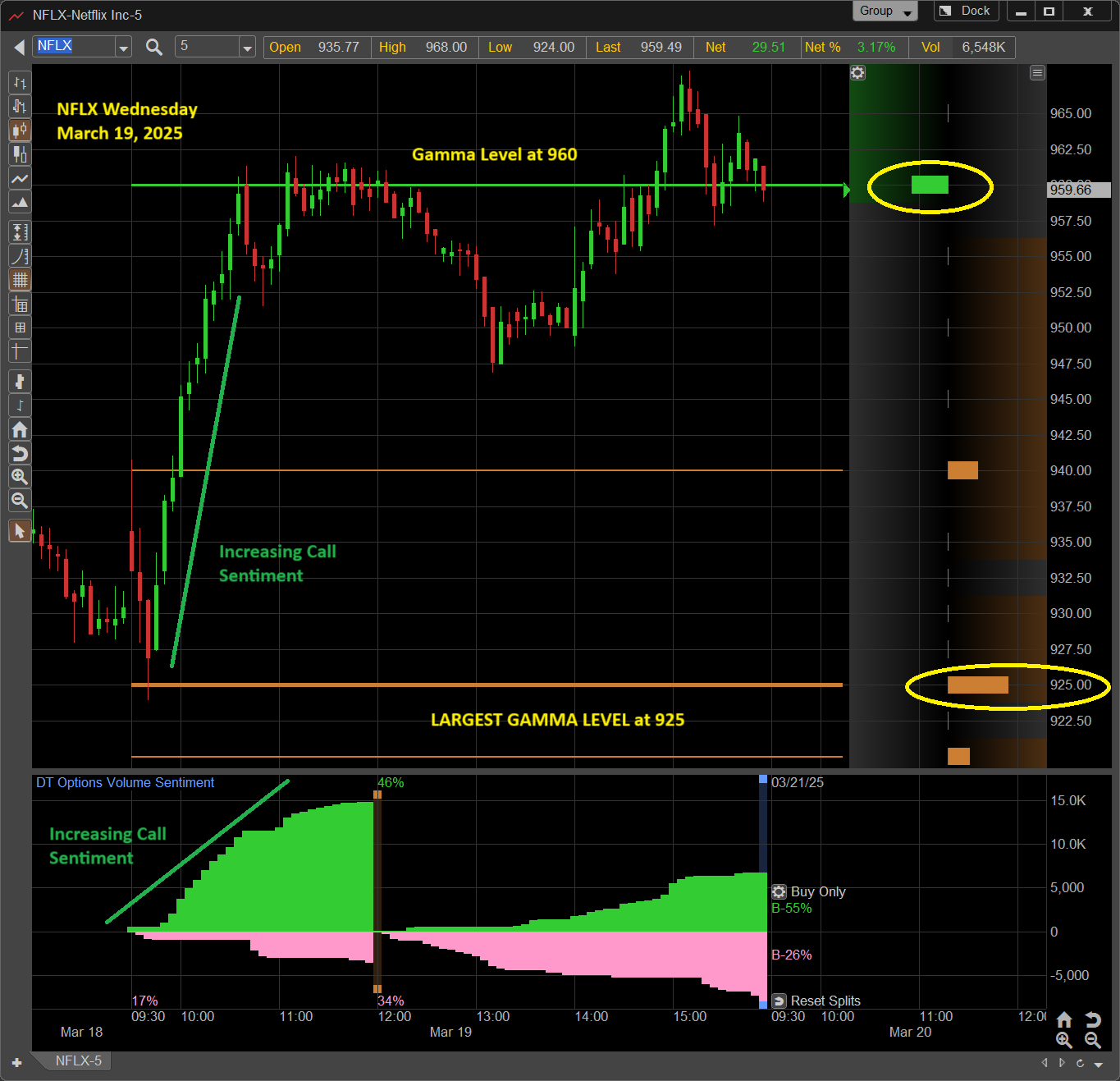1120x1081 pixels.
Task: Select the solid candle bar style icon
Action: coord(20,154)
